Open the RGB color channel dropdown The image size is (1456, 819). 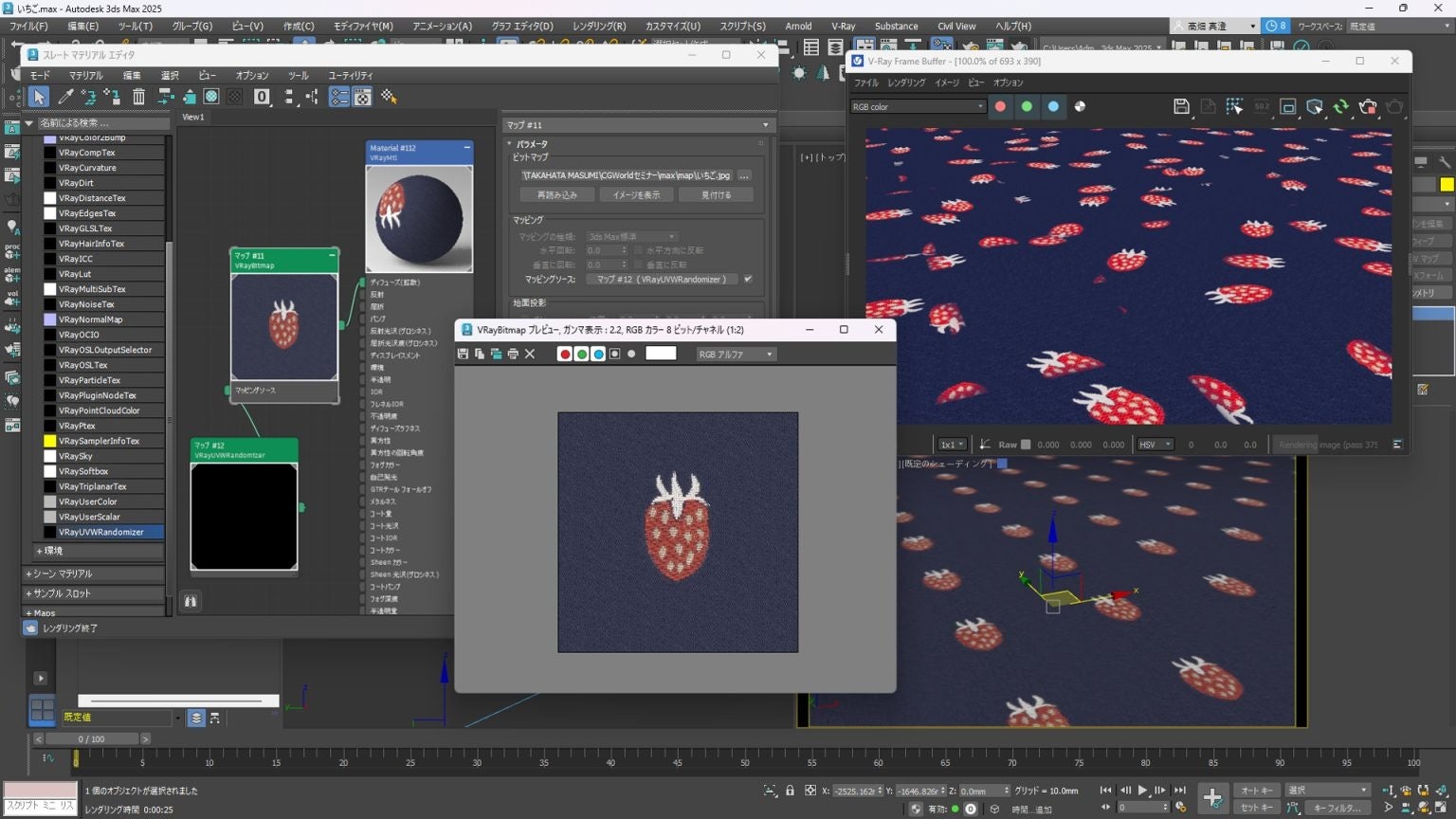917,107
